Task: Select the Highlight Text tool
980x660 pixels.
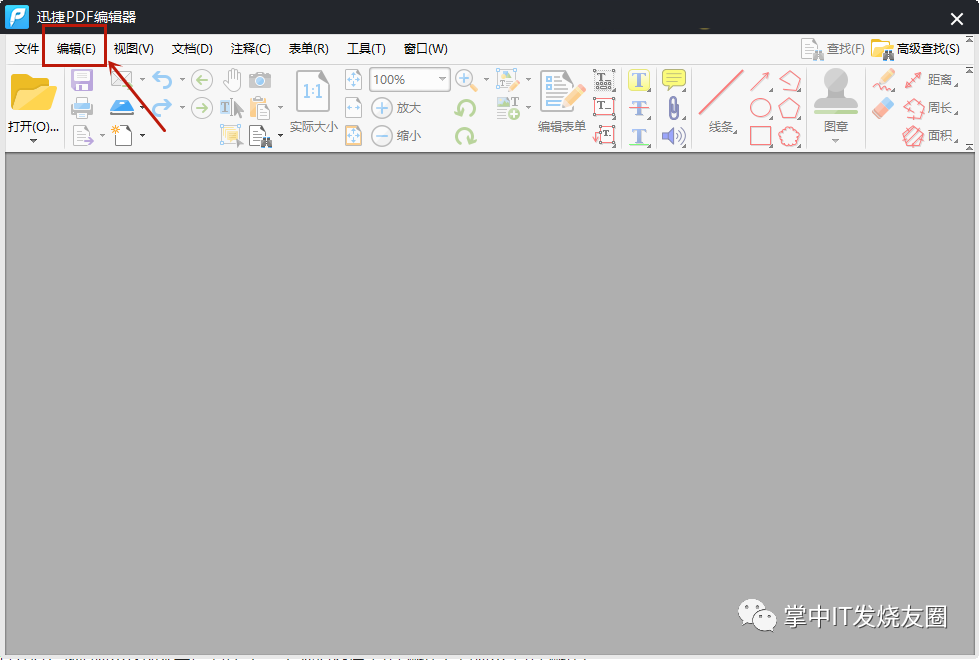Action: pos(639,80)
